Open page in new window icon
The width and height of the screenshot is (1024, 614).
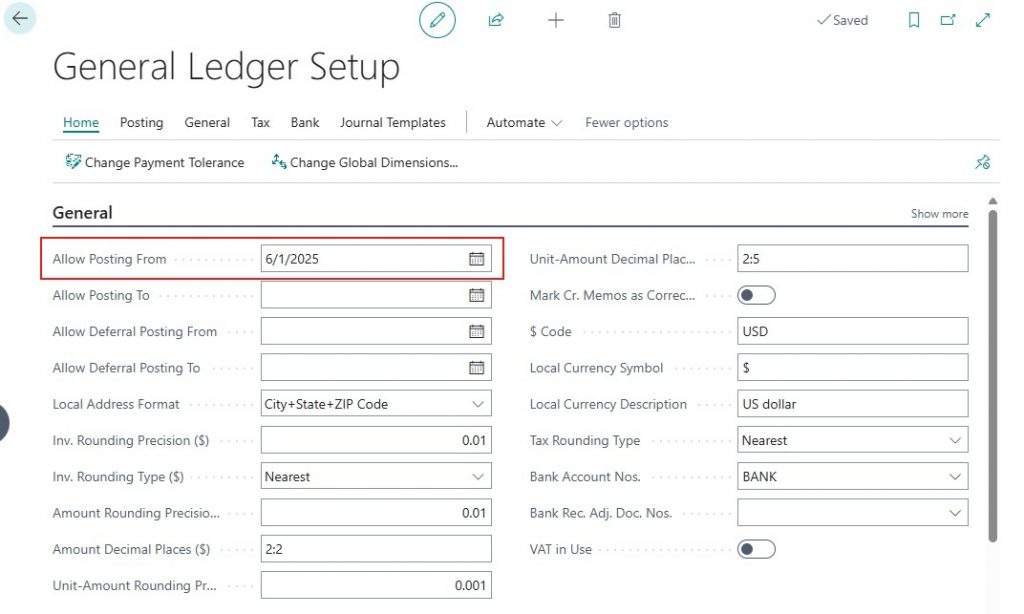coord(948,20)
